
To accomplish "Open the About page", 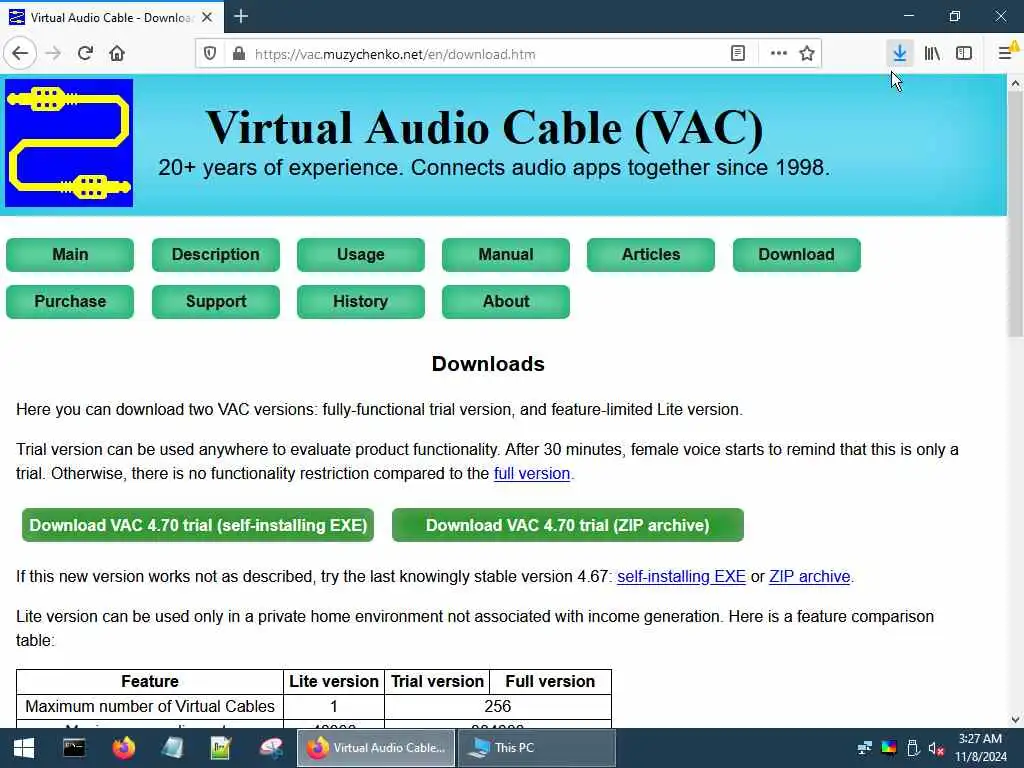I will point(505,301).
